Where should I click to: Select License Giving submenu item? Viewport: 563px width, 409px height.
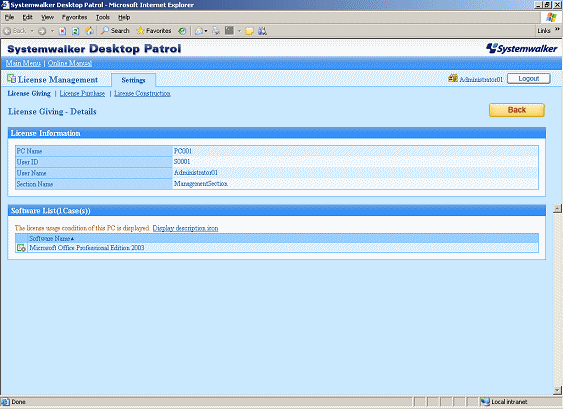point(29,93)
